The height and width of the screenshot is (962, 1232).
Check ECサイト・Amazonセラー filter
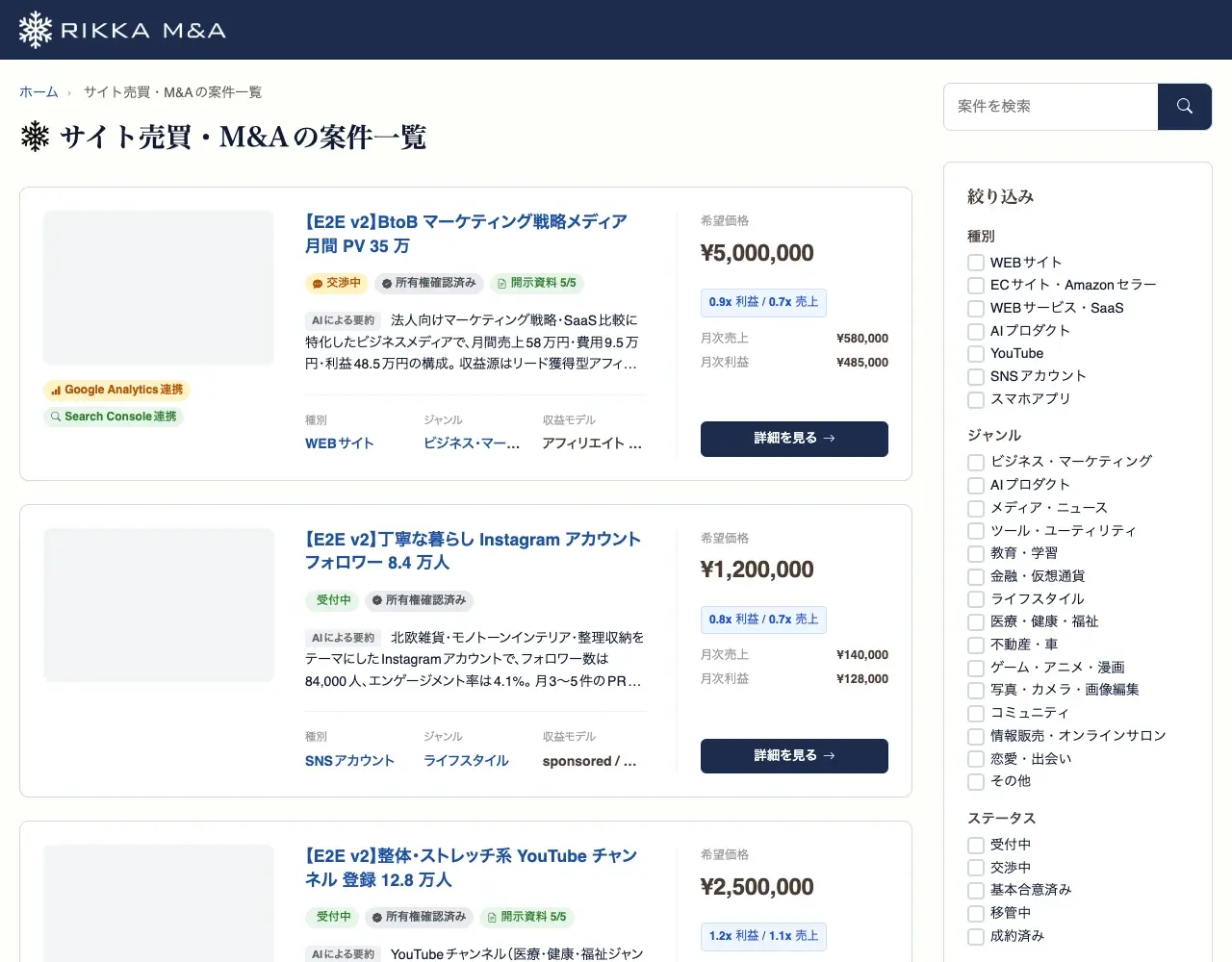[976, 286]
